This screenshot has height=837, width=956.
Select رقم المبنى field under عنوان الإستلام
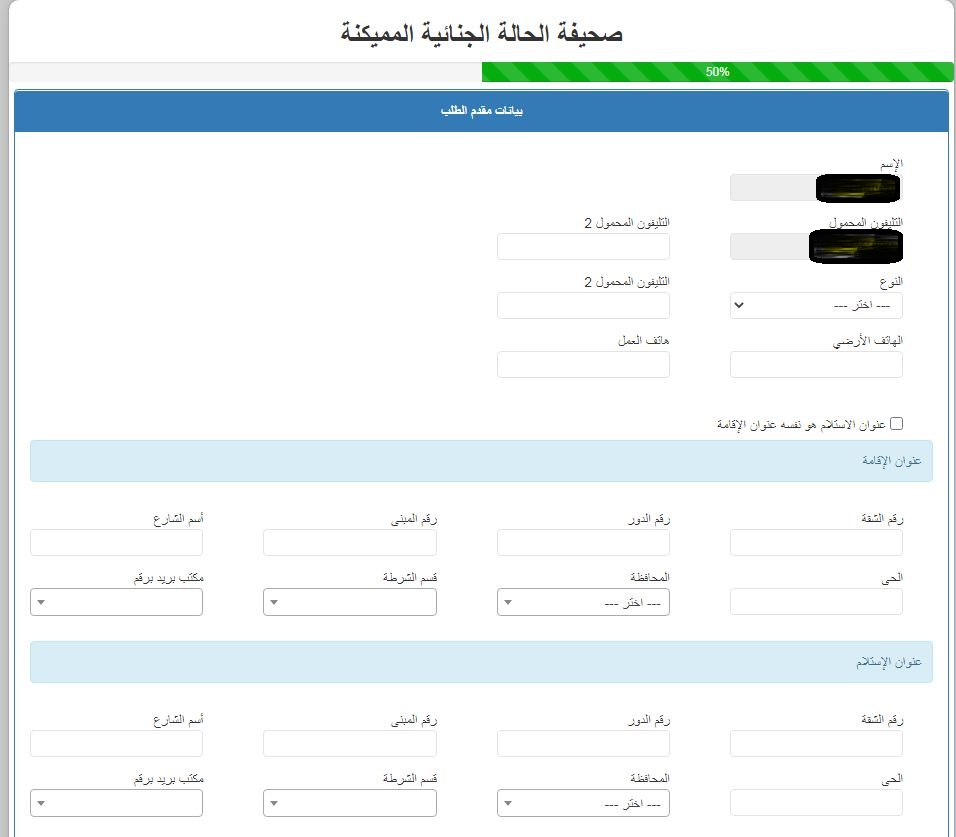[x=349, y=743]
